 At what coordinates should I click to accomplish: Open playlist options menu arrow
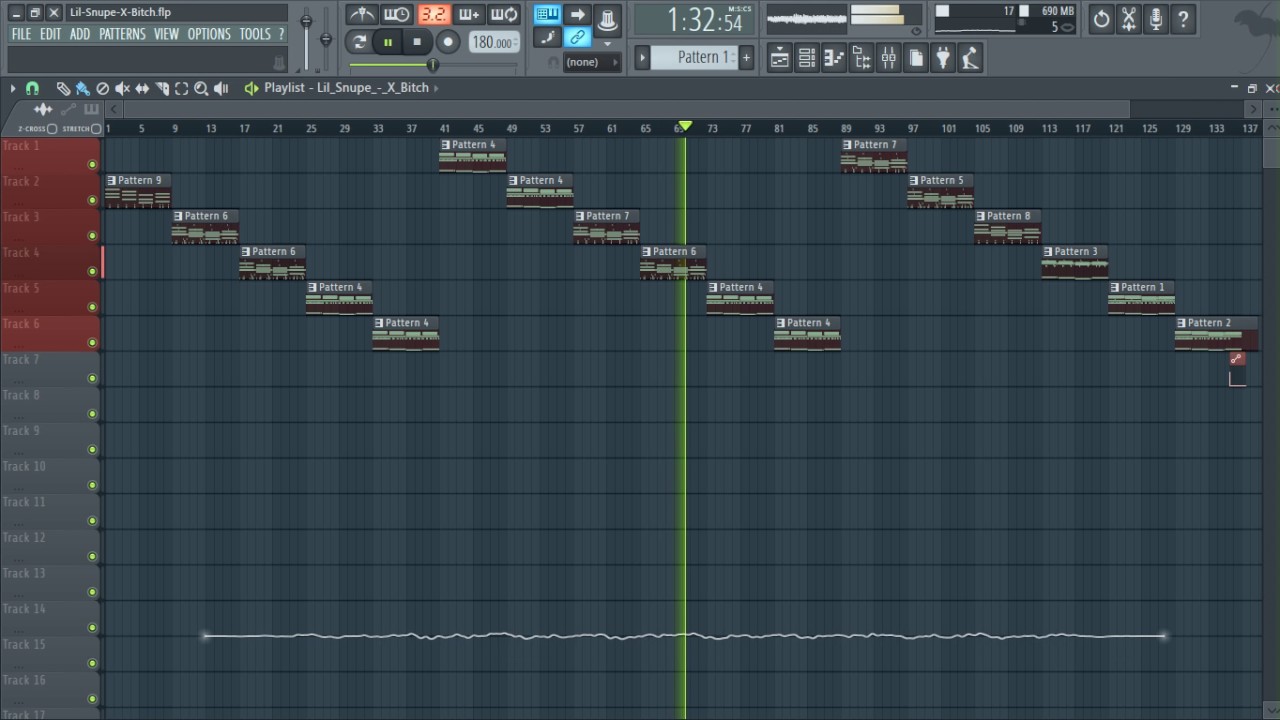(x=13, y=88)
